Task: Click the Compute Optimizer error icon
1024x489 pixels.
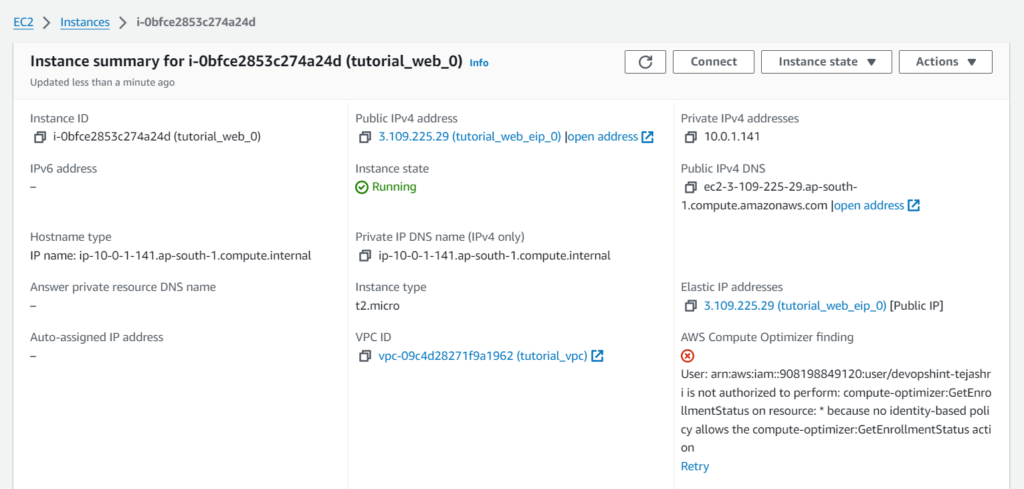Action: coord(688,356)
